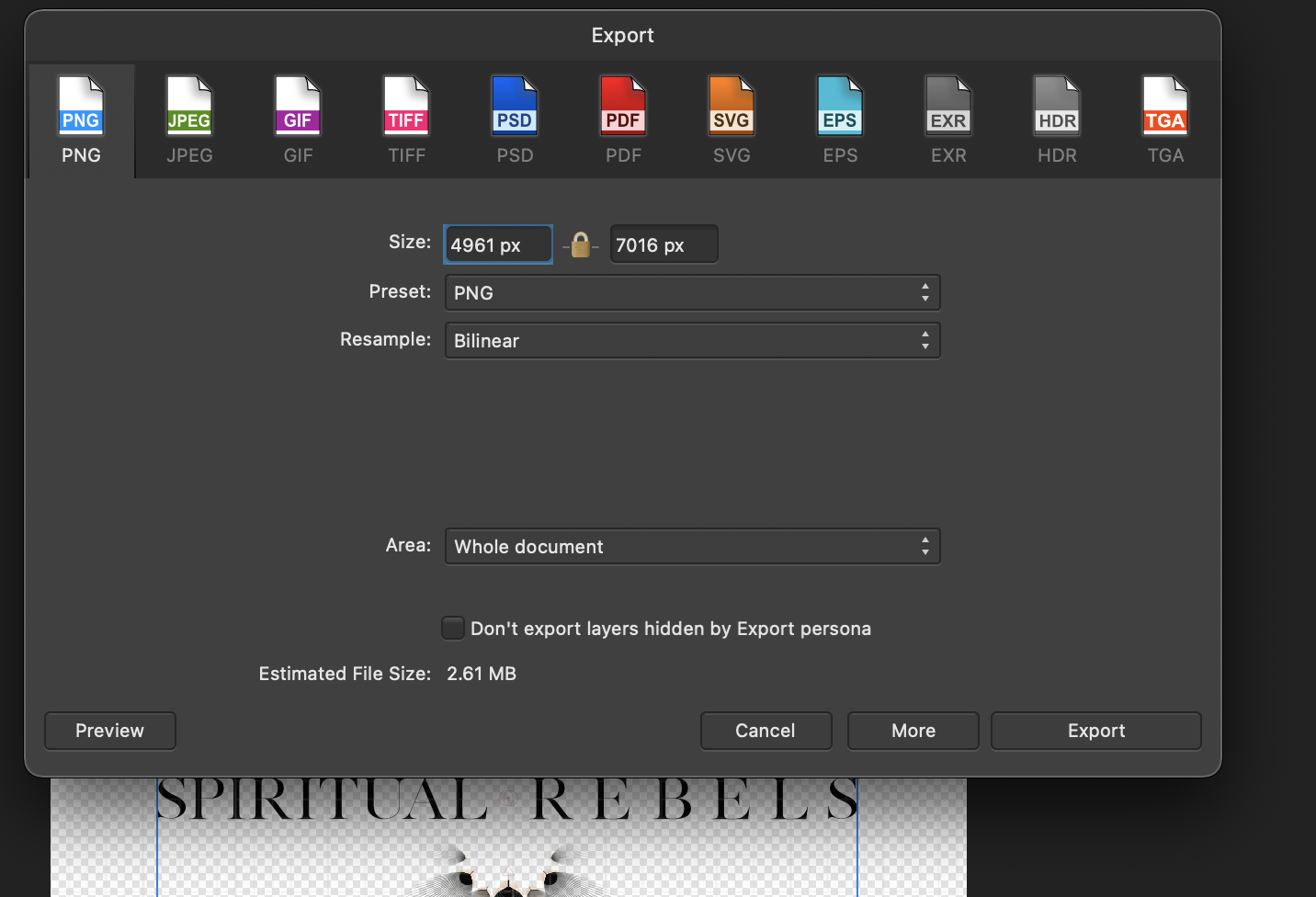Select the PDF export format
The width and height of the screenshot is (1316, 897).
[x=623, y=120]
